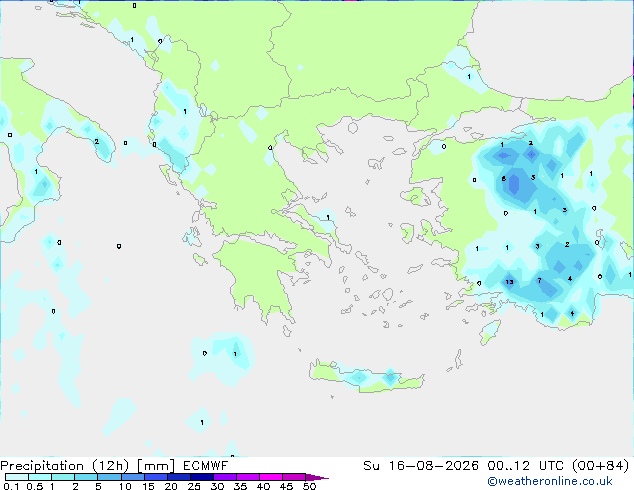Click the legend label '25'
This screenshot has width=634, height=490.
[194, 486]
